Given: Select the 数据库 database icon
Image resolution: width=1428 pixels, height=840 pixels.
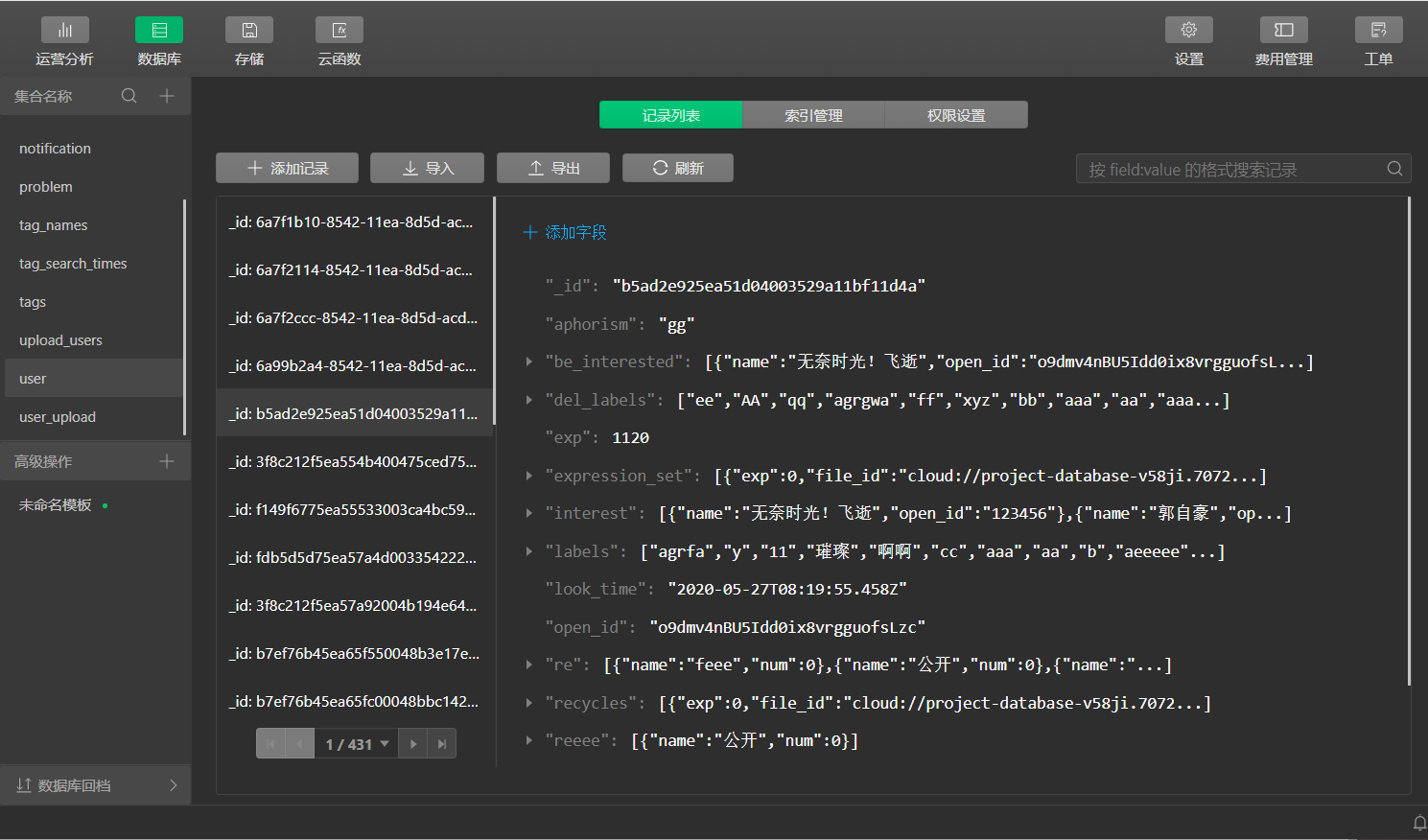Looking at the screenshot, I should pos(159,31).
